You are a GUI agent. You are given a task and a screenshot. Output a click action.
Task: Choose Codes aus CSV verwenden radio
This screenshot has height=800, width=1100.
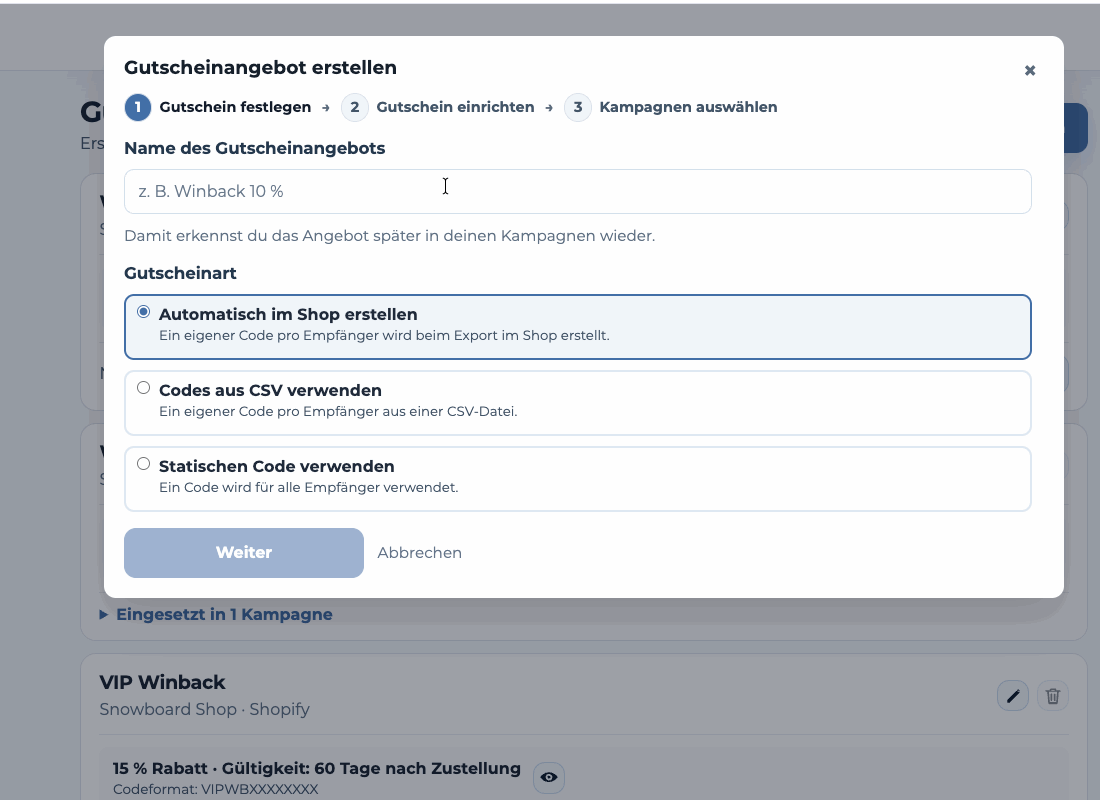click(x=143, y=387)
